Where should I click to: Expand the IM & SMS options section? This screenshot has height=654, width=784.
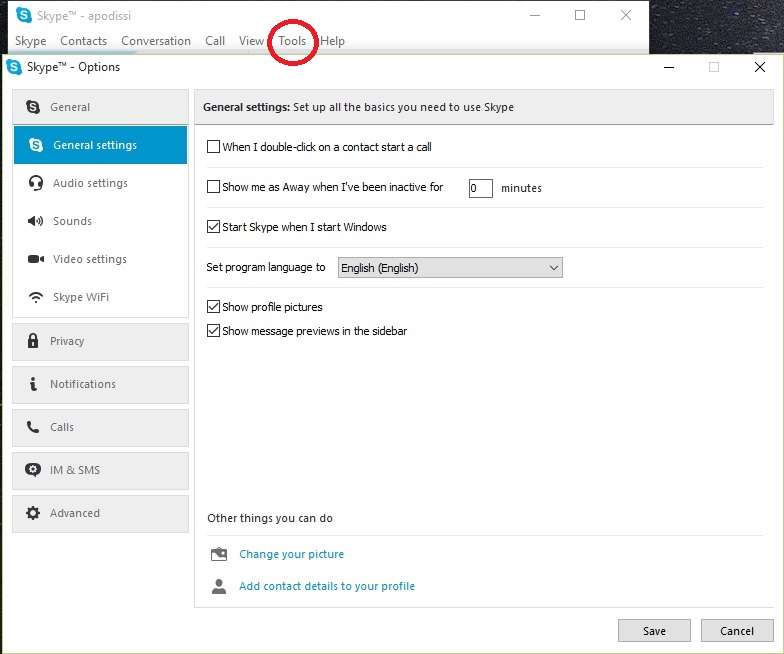[x=100, y=470]
